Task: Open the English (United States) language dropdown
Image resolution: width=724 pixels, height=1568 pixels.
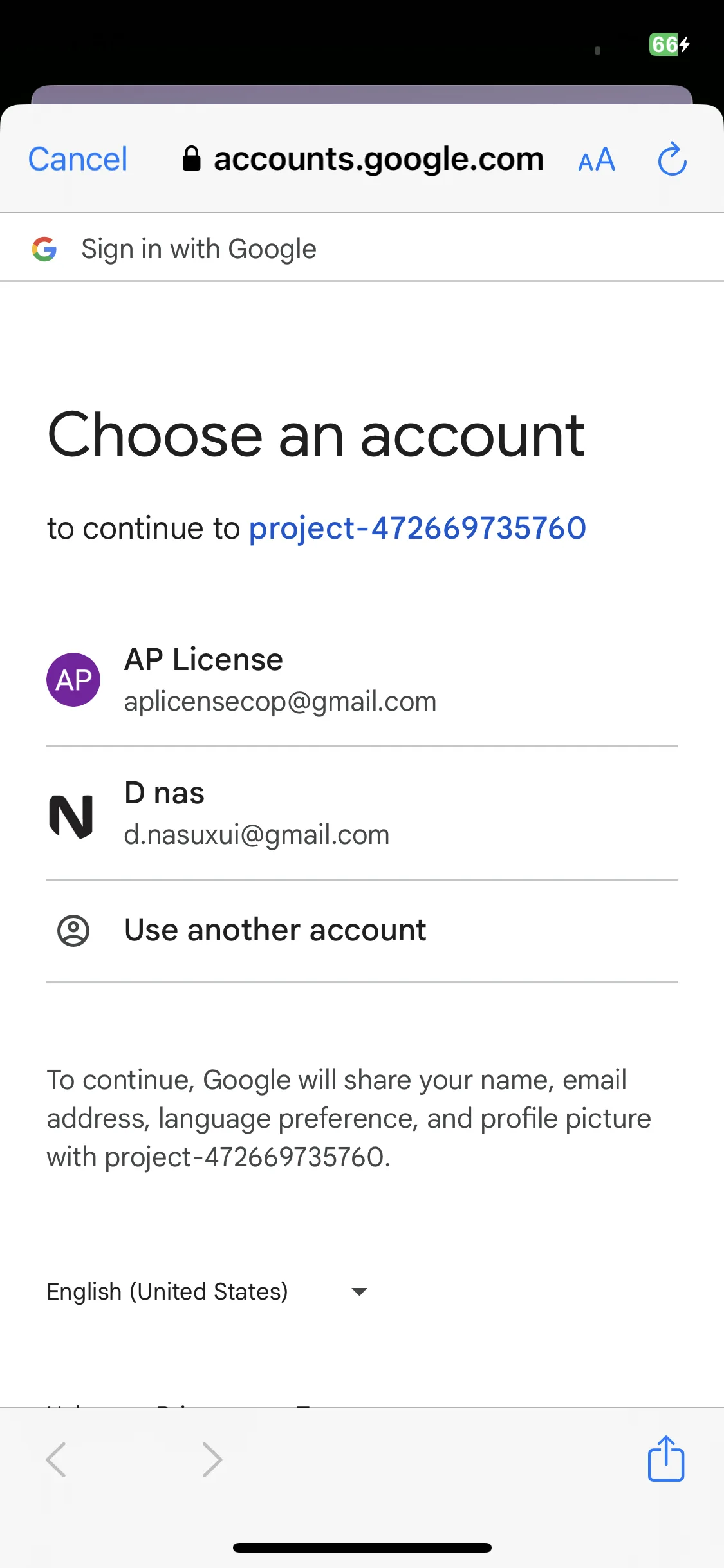Action: click(x=207, y=1291)
